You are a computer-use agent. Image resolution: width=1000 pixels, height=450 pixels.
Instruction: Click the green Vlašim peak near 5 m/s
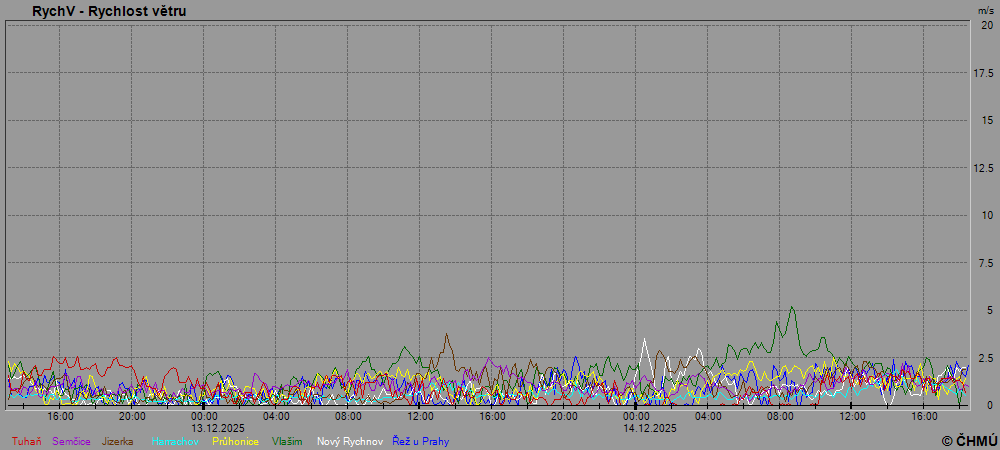tap(792, 308)
